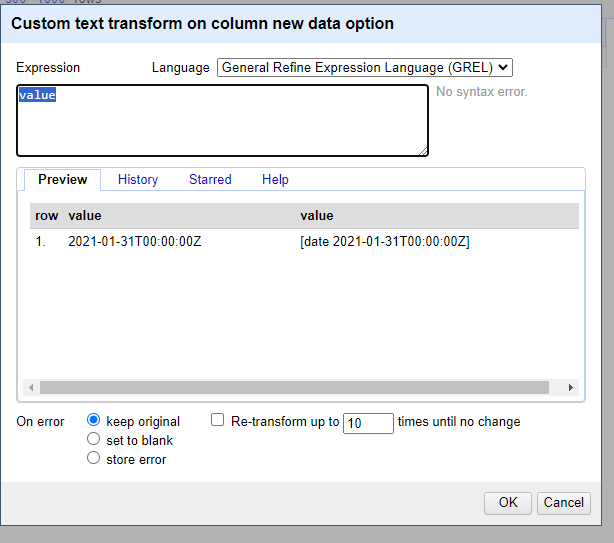Click the preview scrollbar's left arrow
Screen dimensions: 614x543
click(31, 388)
